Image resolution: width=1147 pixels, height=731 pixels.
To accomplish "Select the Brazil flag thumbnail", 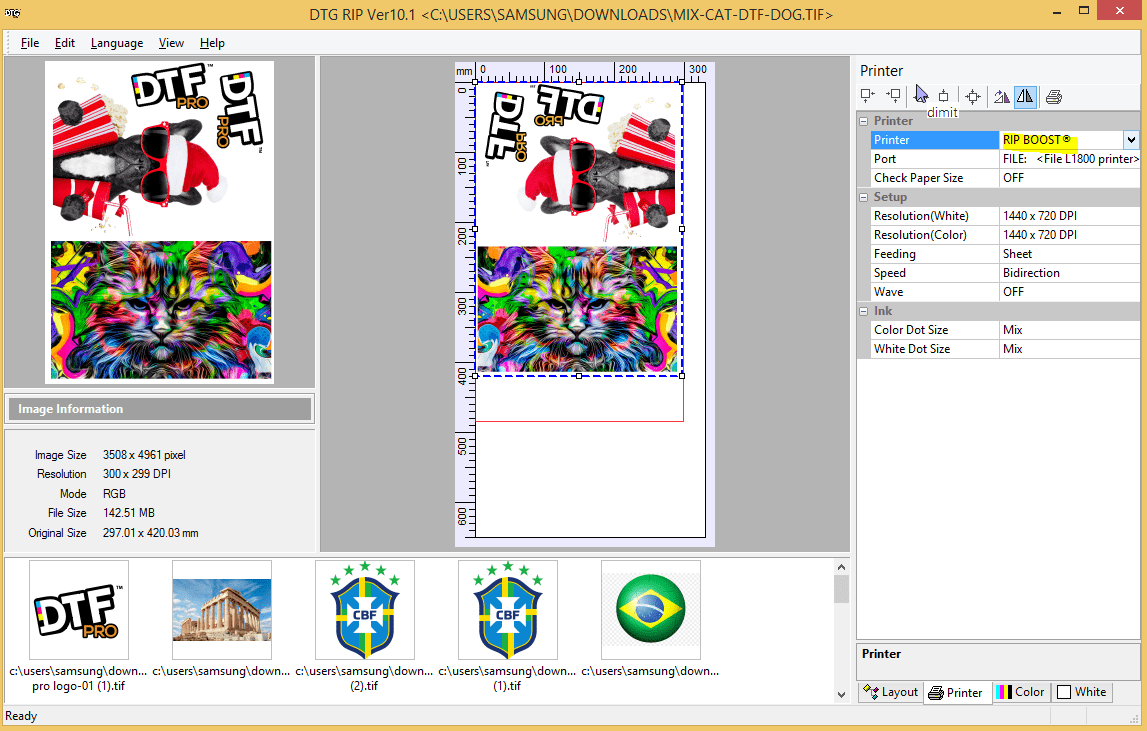I will (650, 610).
